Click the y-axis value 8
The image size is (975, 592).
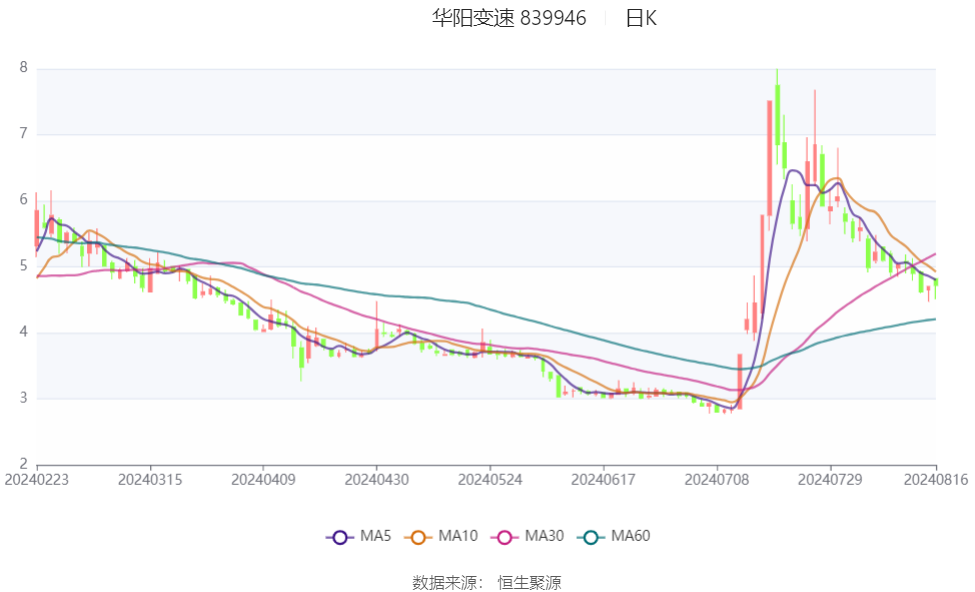coord(24,67)
